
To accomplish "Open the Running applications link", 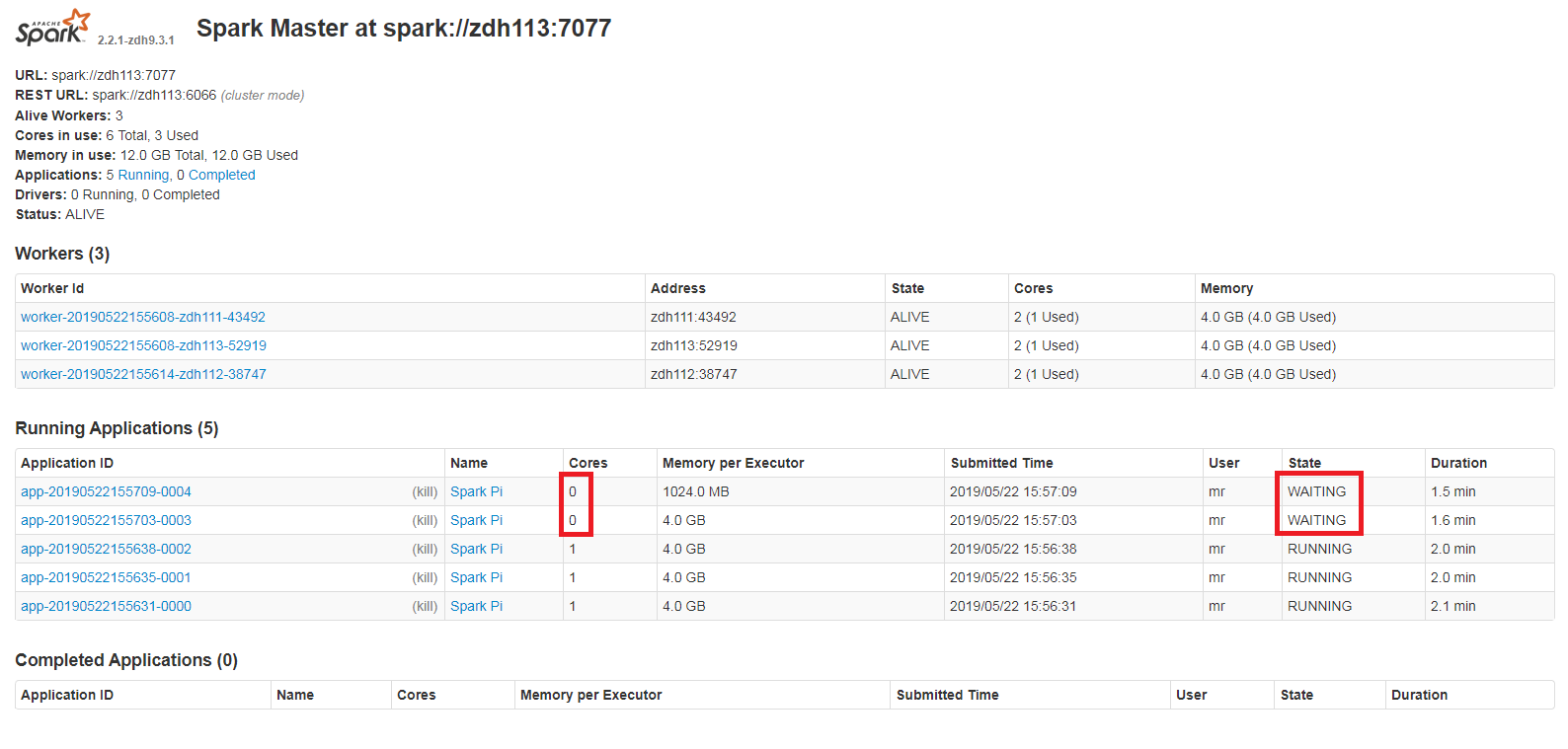I will click(x=144, y=175).
